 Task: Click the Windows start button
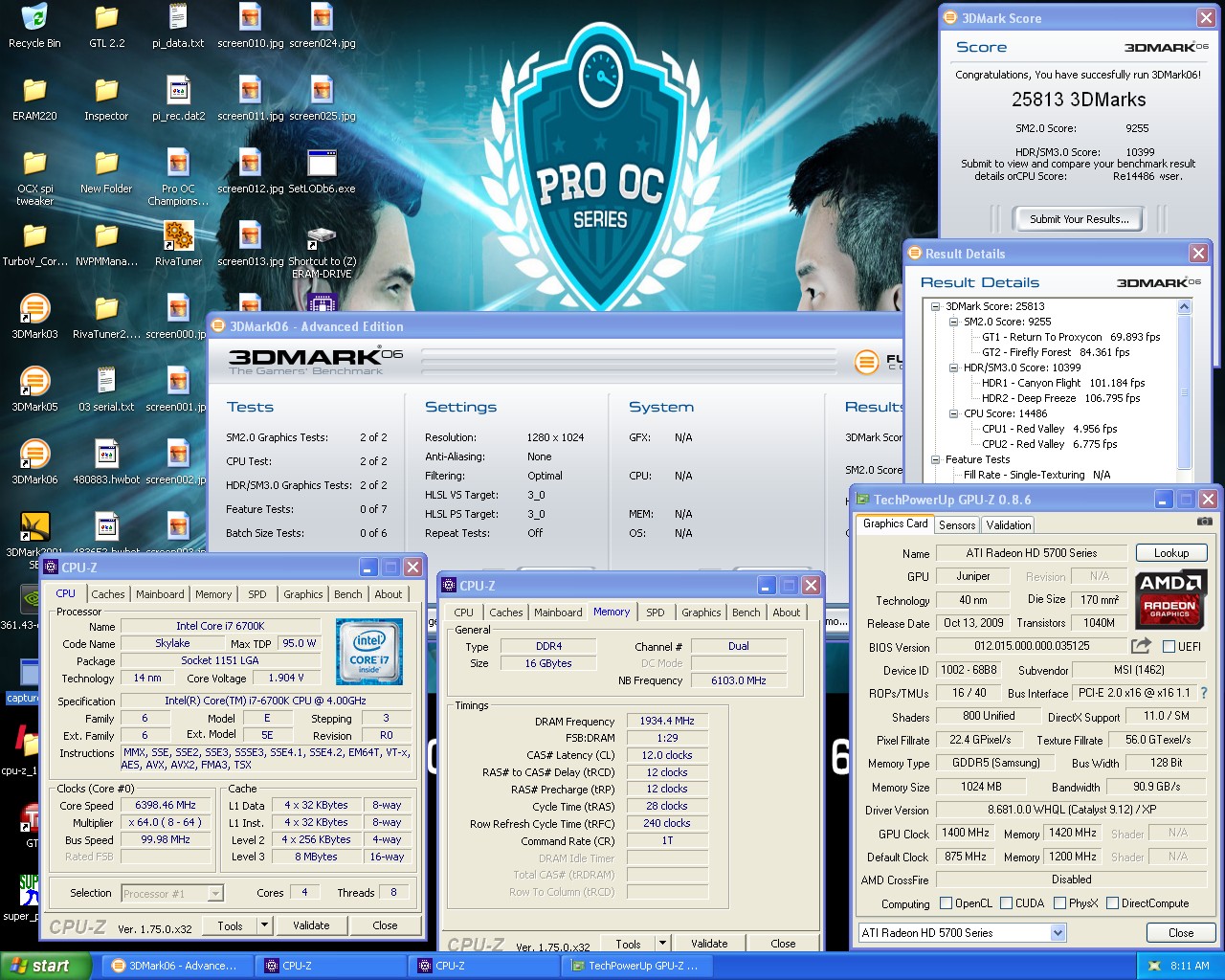click(x=46, y=966)
